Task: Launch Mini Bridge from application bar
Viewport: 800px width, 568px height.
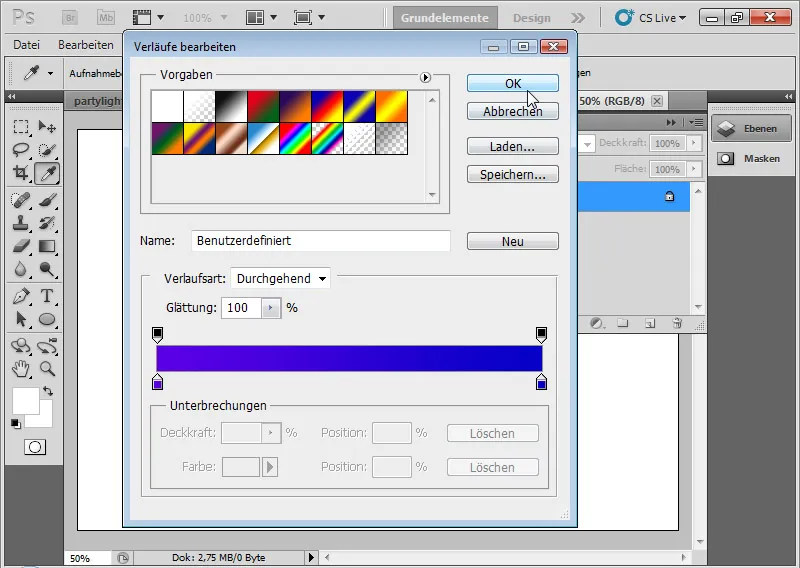Action: pyautogui.click(x=106, y=18)
